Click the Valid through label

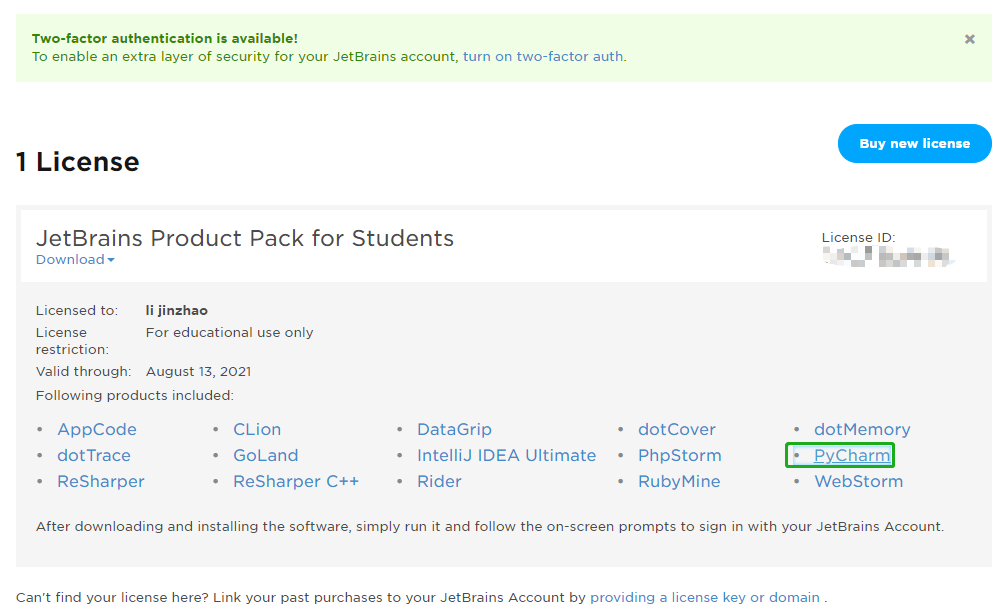point(84,371)
